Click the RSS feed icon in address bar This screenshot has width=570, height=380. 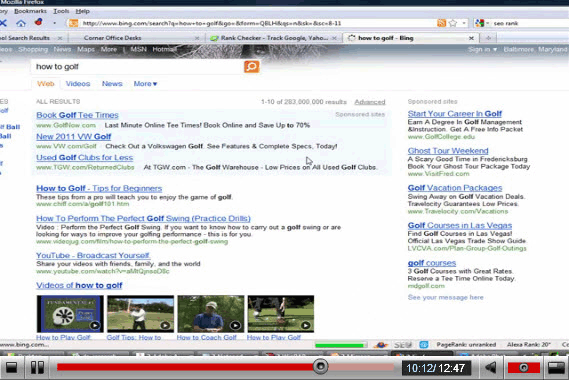pos(441,23)
